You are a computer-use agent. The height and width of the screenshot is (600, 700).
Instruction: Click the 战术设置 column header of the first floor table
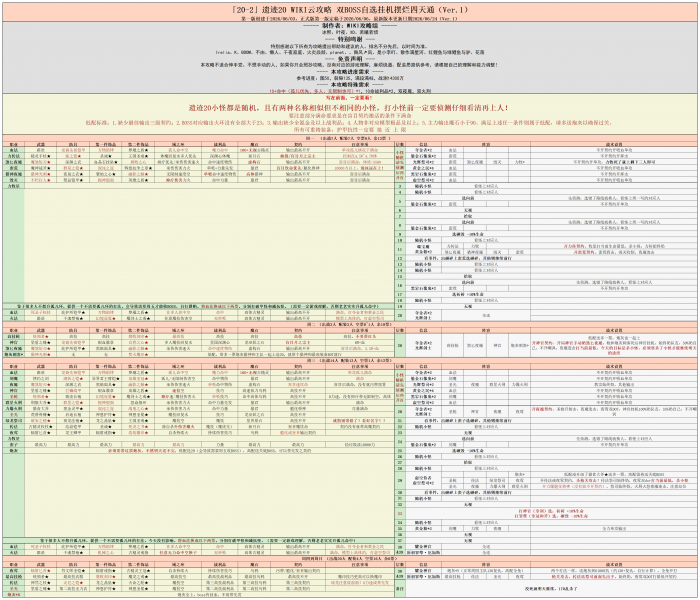[x=614, y=144]
